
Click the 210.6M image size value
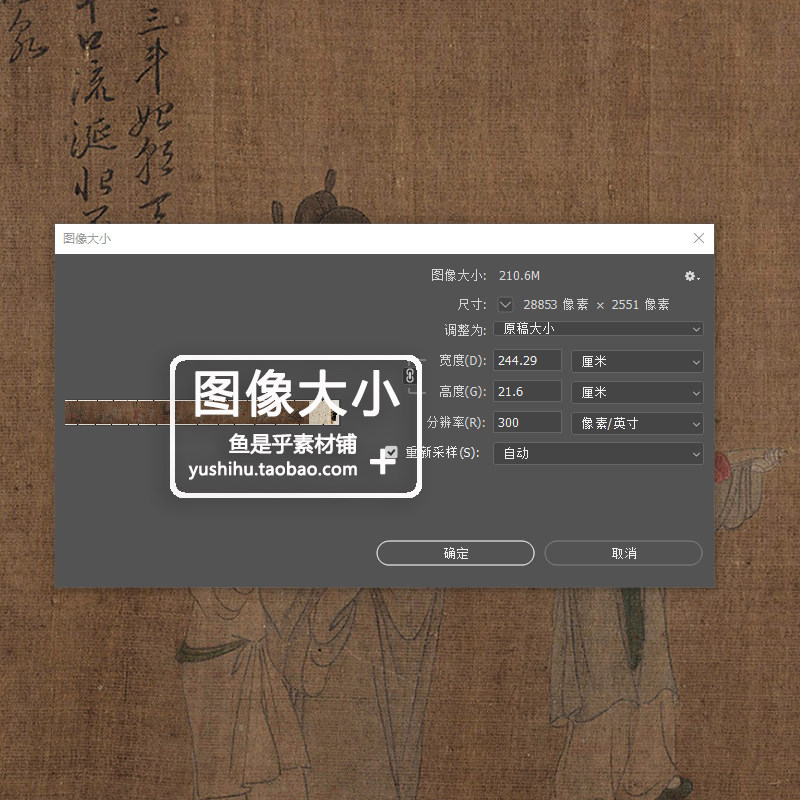click(x=519, y=276)
